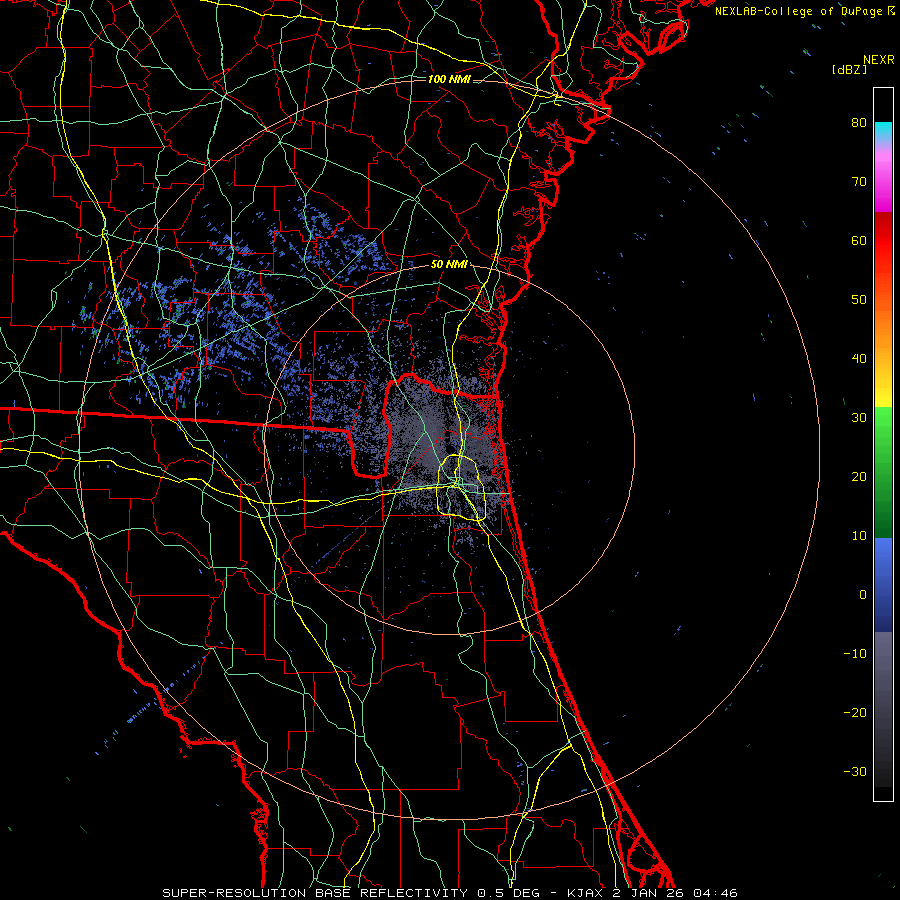The width and height of the screenshot is (900, 900).
Task: Click the -20 dBZ scale value
Action: 855,712
